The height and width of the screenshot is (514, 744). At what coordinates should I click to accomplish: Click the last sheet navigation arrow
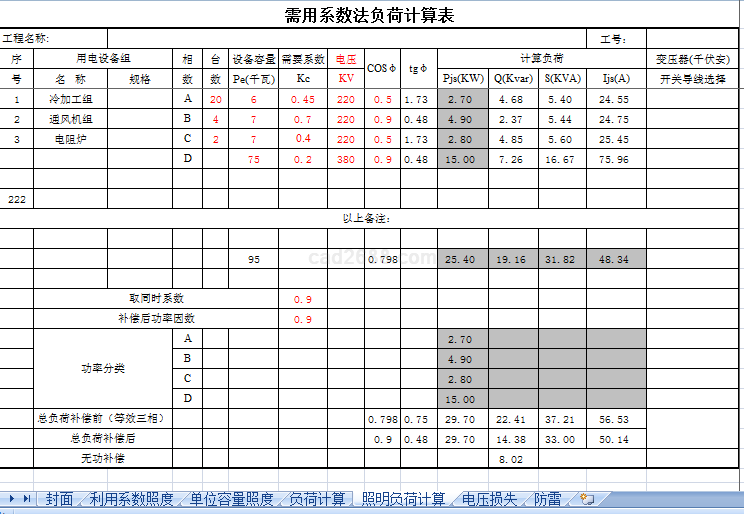(x=25, y=498)
